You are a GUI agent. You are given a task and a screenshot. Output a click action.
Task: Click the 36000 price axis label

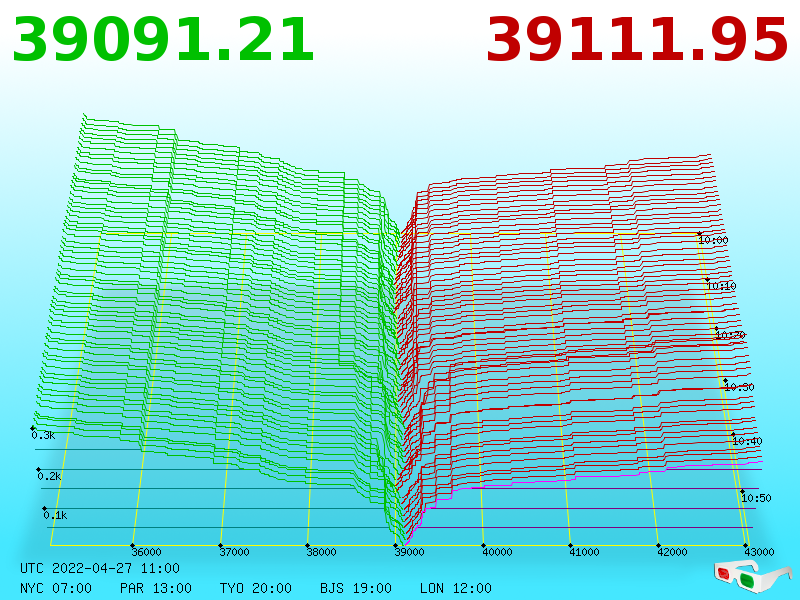[146, 552]
